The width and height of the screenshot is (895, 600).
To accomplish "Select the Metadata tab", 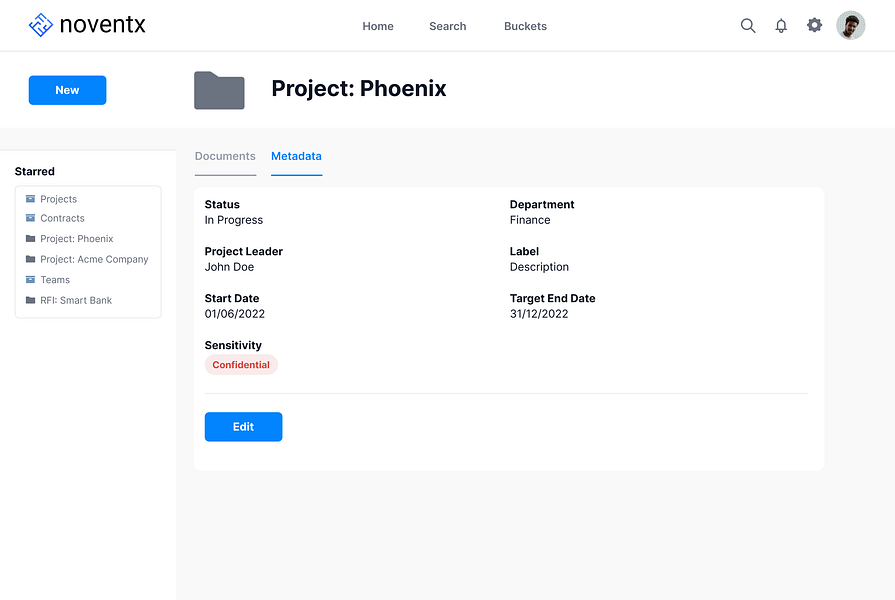I will tap(296, 156).
